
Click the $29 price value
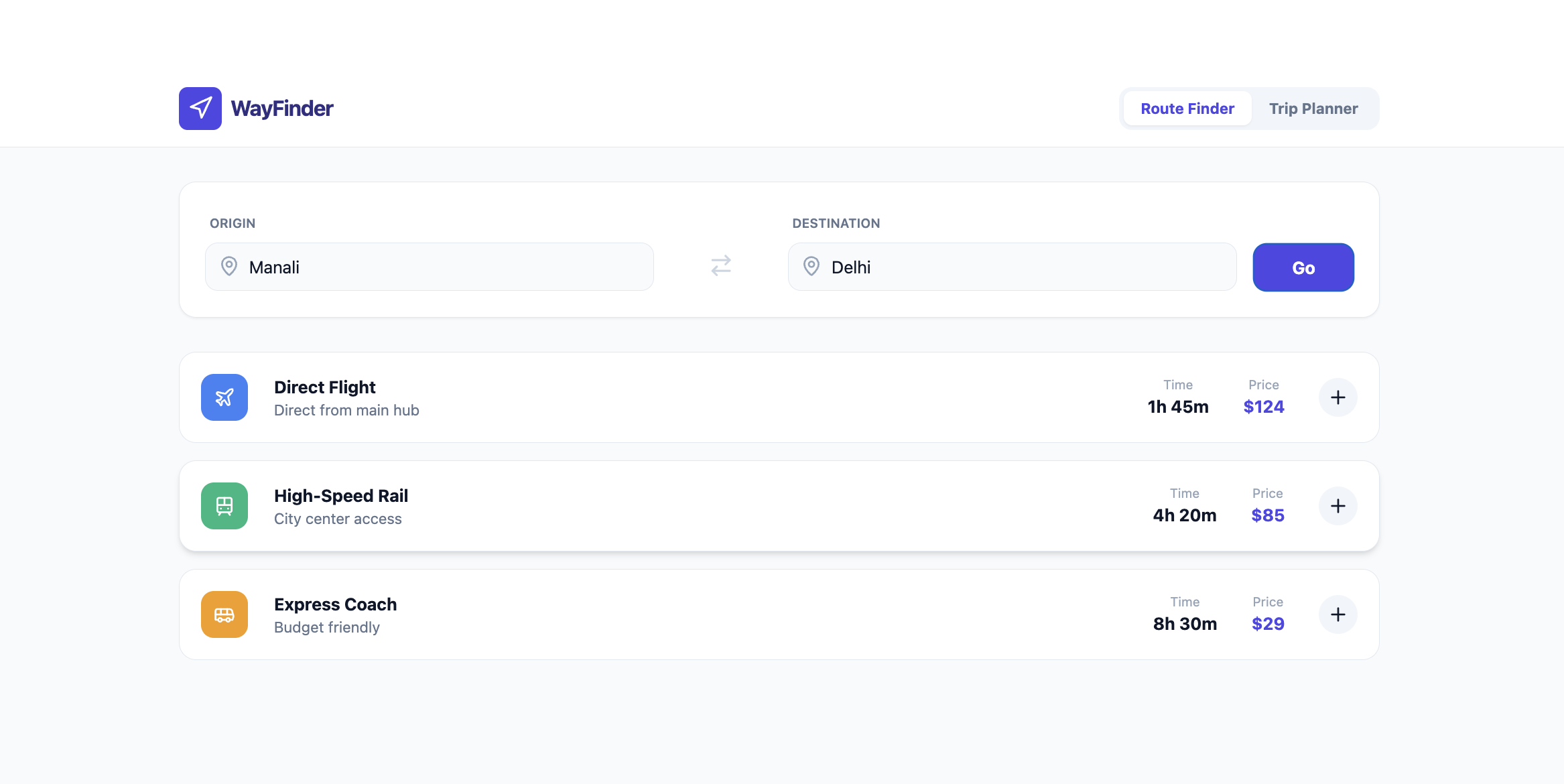1268,624
